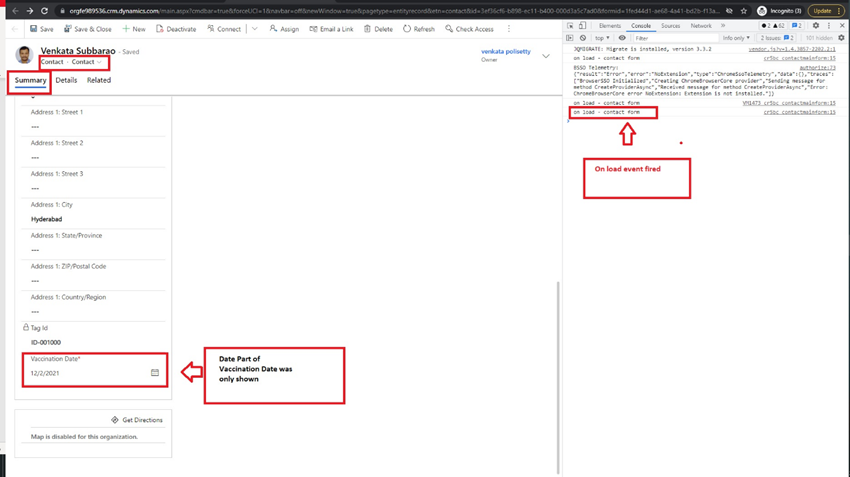Image resolution: width=850 pixels, height=477 pixels.
Task: Reload the browser page
Action: (x=44, y=10)
